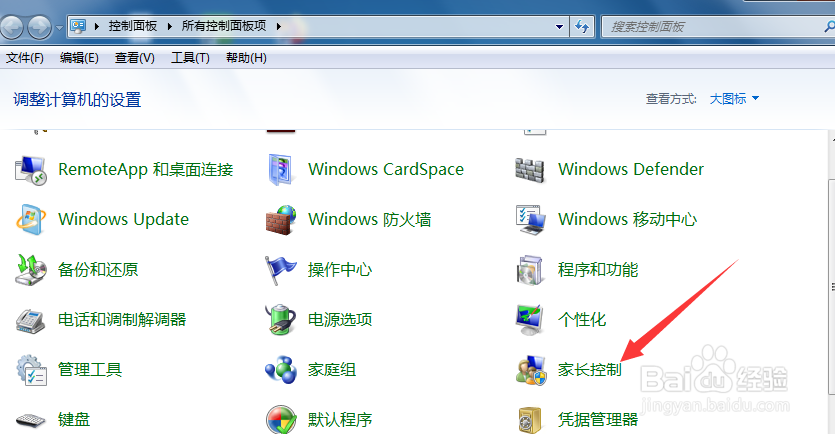The image size is (835, 434).
Task: Open the recent pages dropdown arrow
Action: [59, 27]
